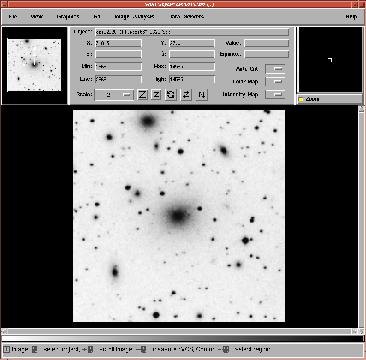Zoom out with the small z button

click(x=156, y=95)
